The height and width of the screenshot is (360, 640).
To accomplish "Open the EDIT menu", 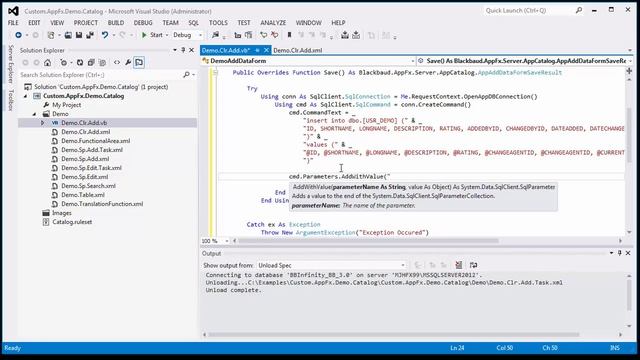I will pos(34,23).
